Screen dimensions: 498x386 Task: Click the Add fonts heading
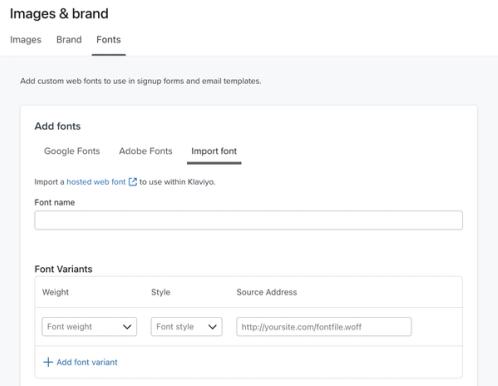(58, 126)
